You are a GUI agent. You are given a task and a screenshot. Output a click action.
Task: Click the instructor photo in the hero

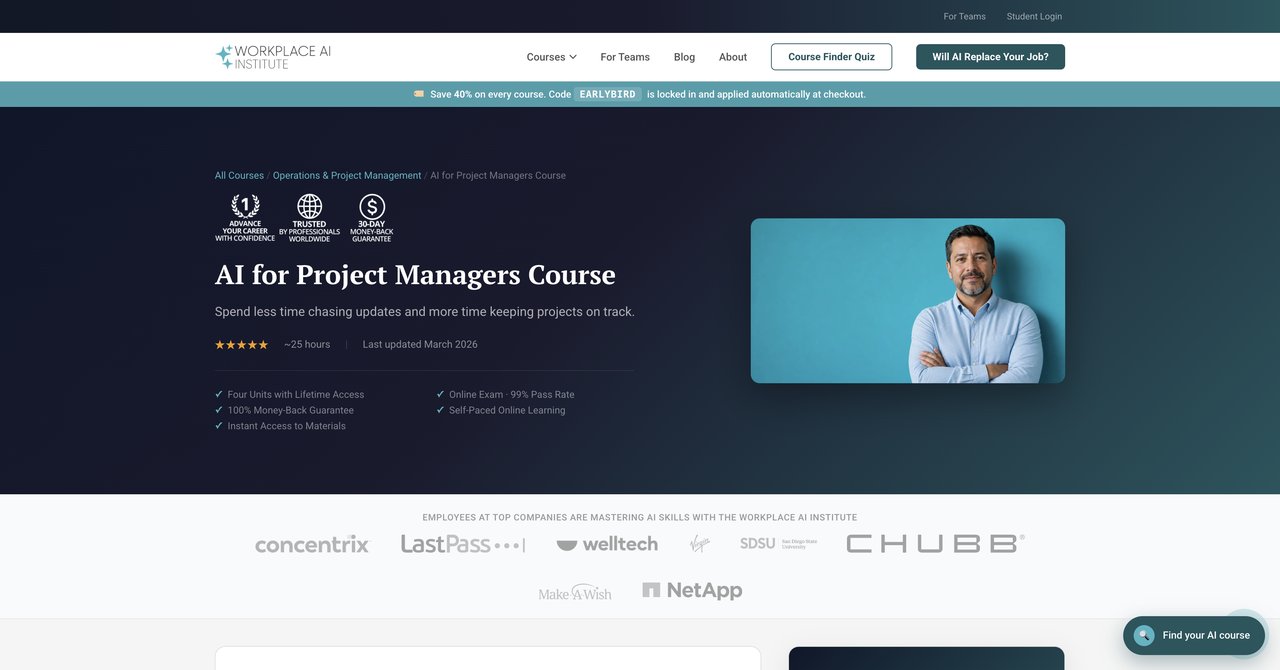click(908, 301)
